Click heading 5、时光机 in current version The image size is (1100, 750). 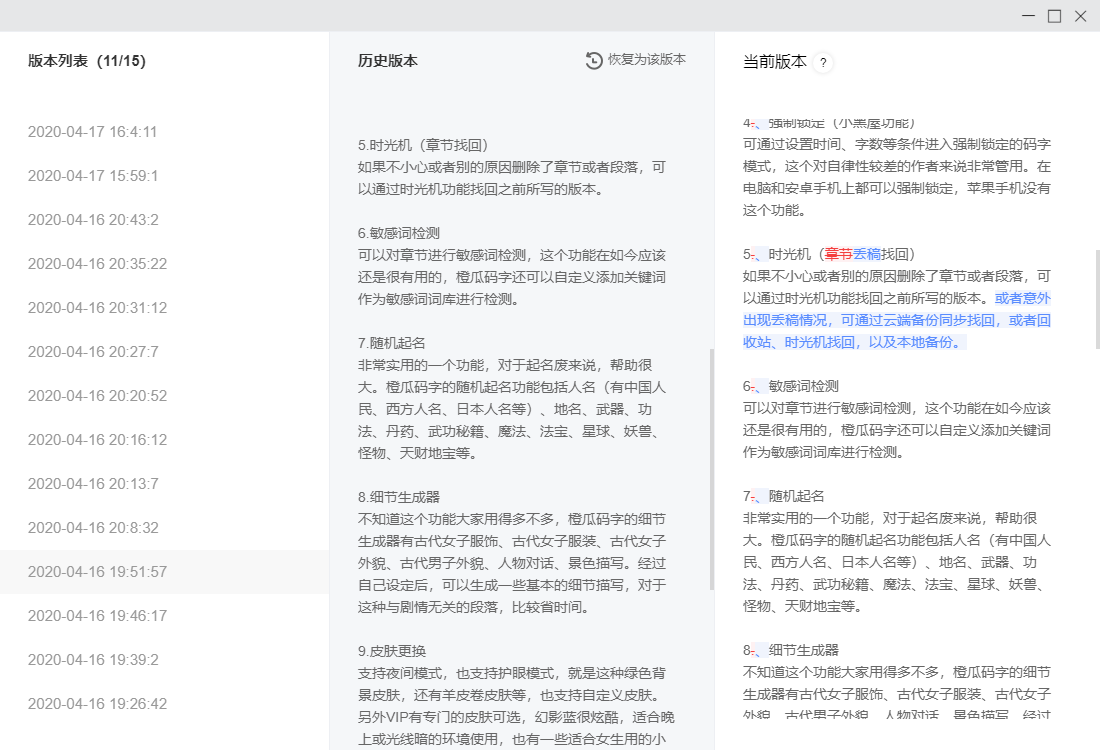pos(829,254)
